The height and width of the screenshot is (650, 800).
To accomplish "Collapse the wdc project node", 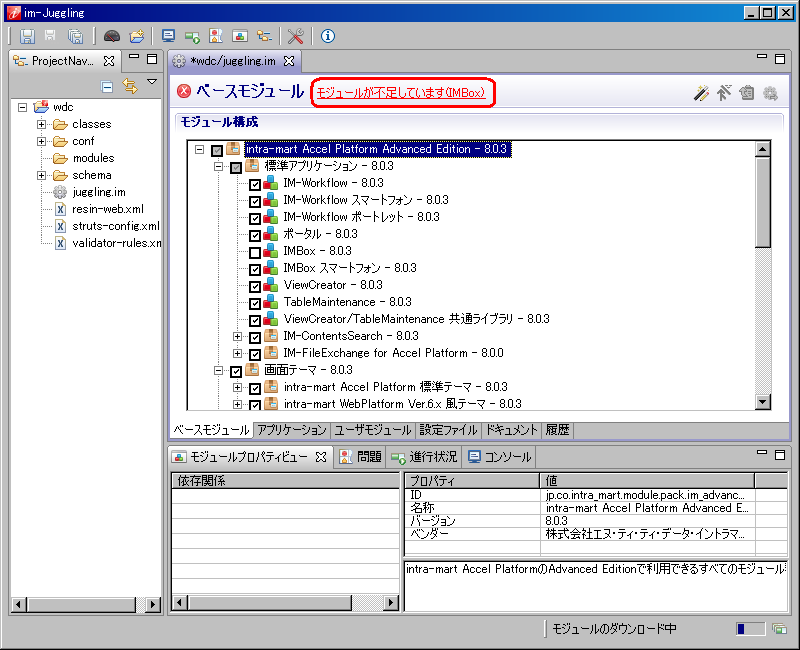I will pyautogui.click(x=22, y=107).
